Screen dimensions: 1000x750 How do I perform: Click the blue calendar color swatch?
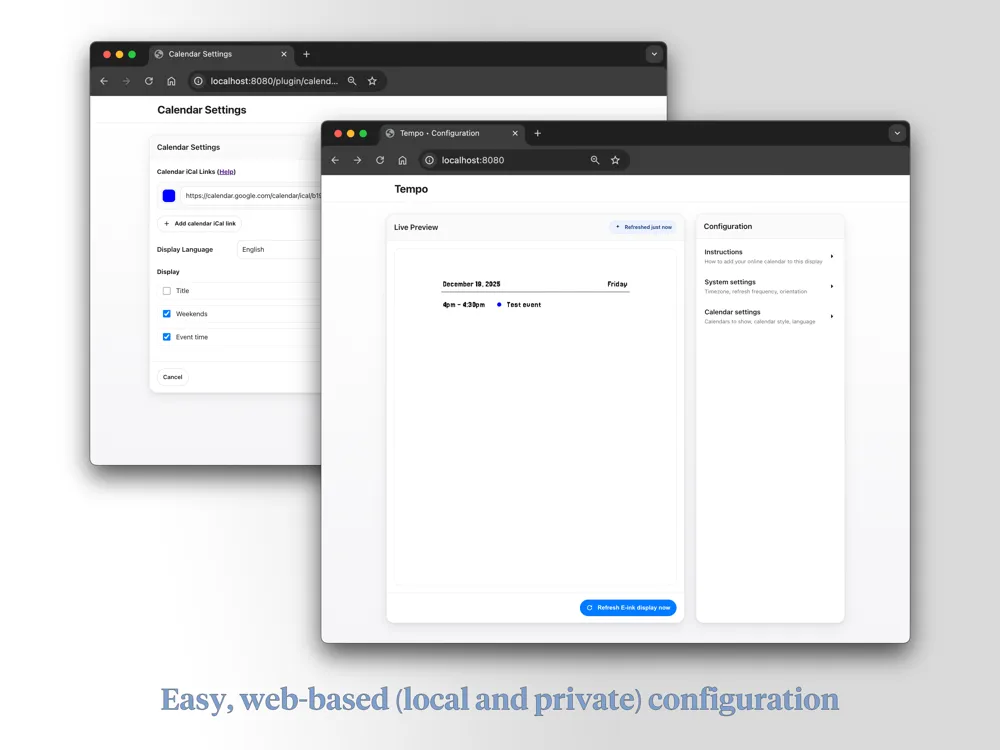coord(169,196)
